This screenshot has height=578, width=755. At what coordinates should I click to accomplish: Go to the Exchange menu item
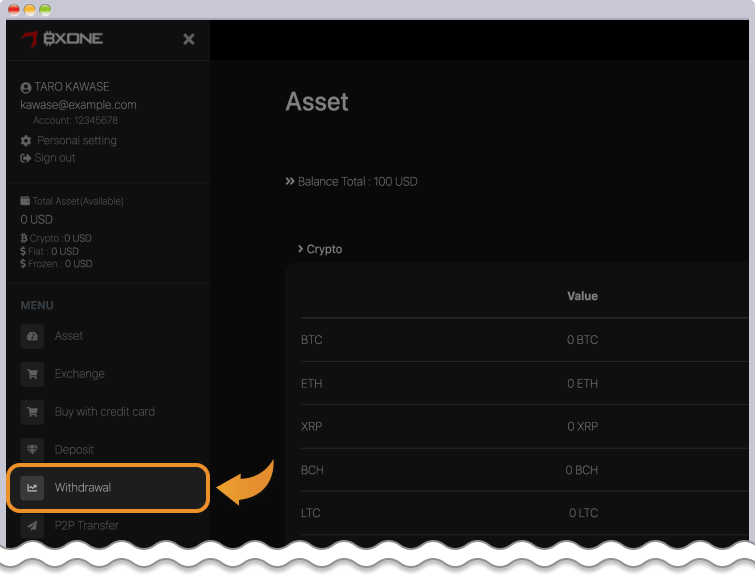coord(79,374)
